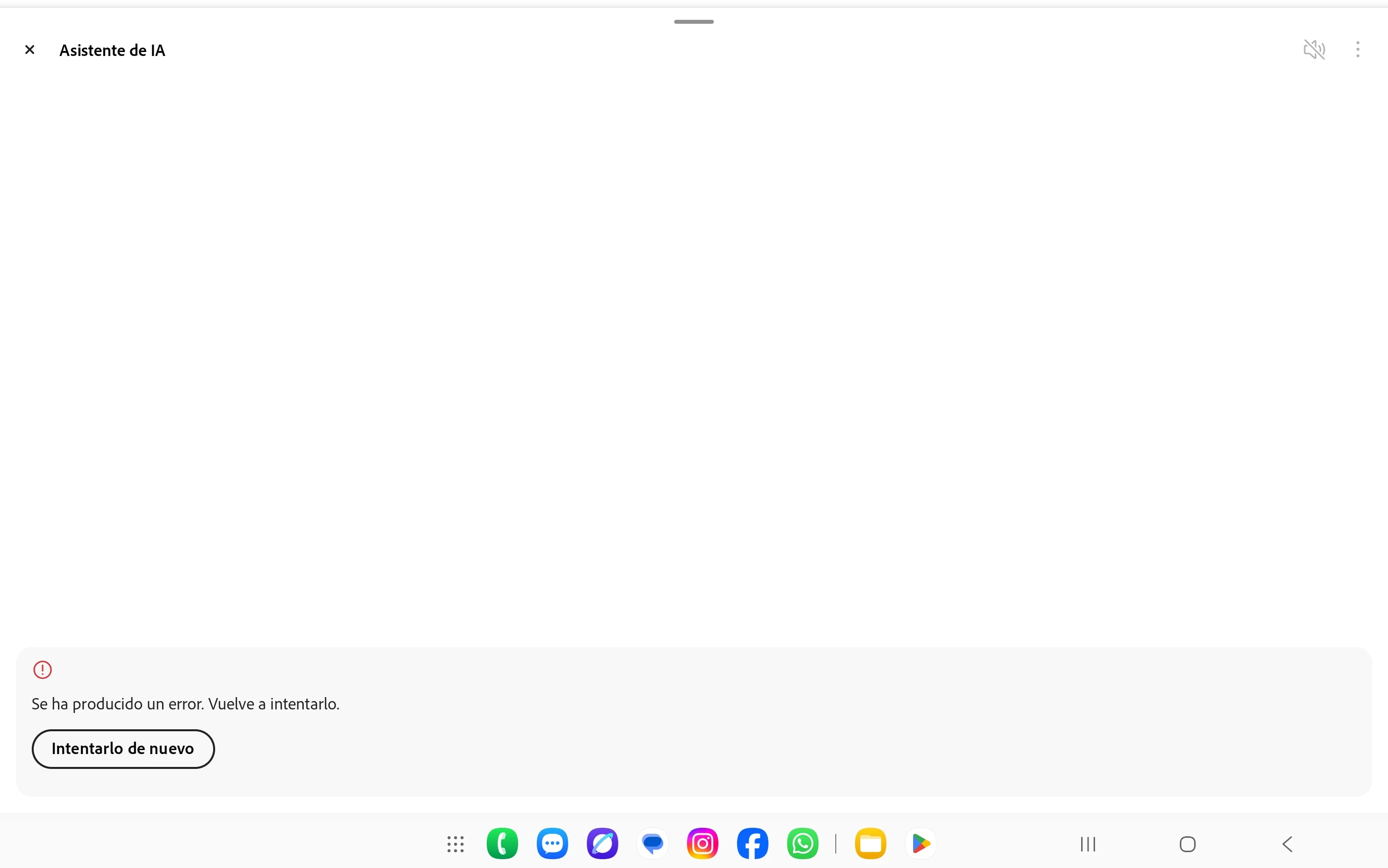
Task: Open the three-dot overflow menu
Action: [x=1358, y=50]
